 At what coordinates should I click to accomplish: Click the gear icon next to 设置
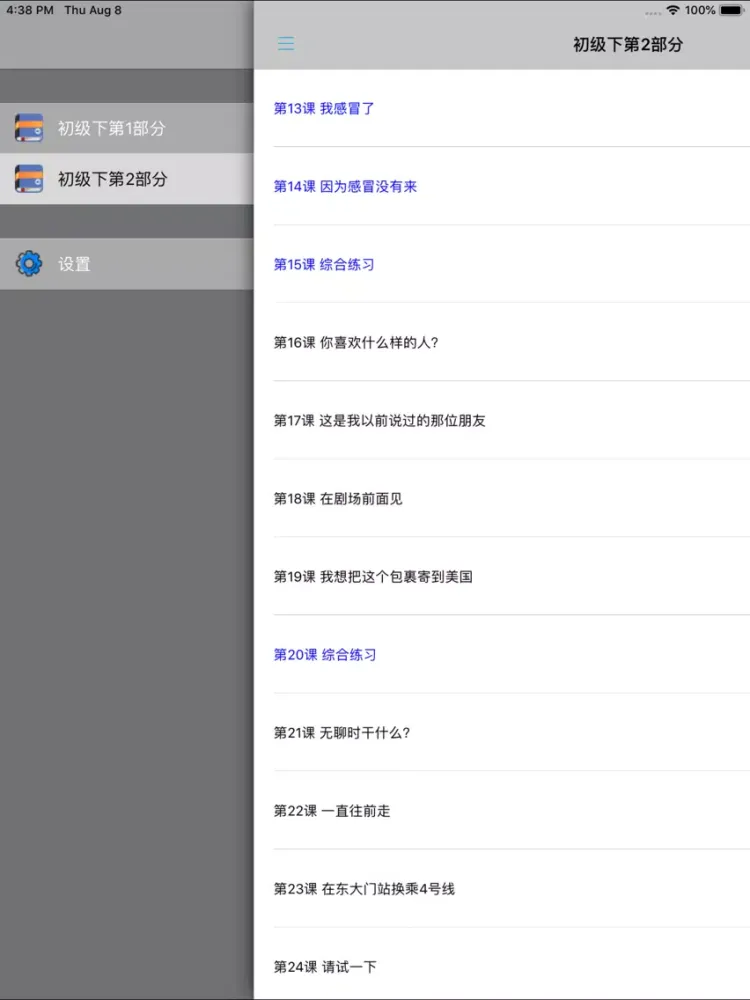click(x=29, y=263)
